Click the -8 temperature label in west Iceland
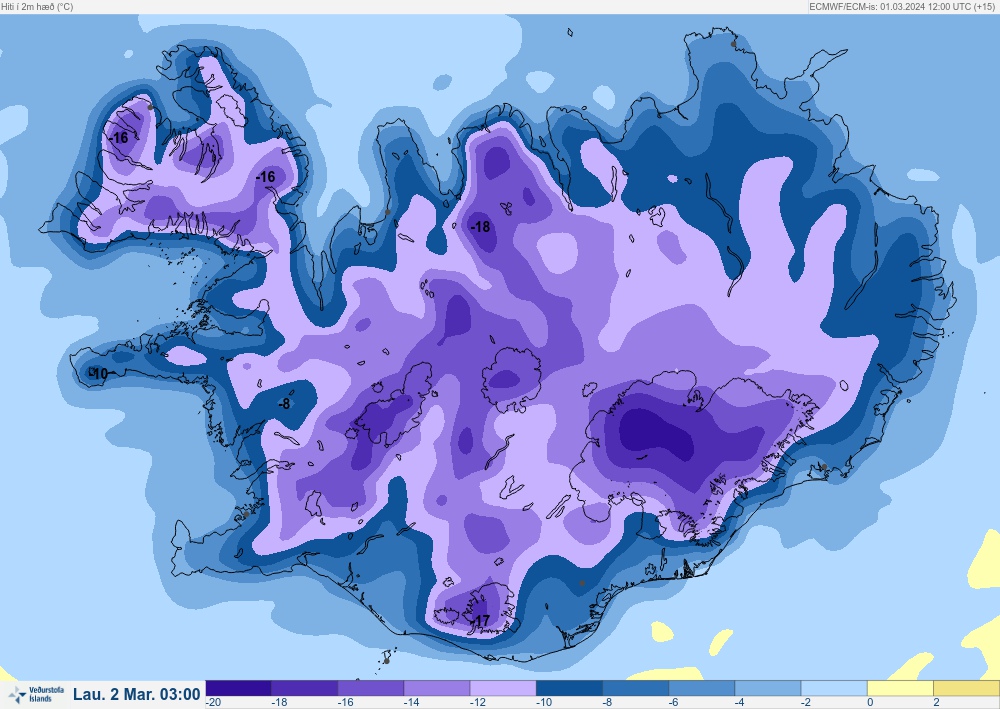 pyautogui.click(x=284, y=404)
